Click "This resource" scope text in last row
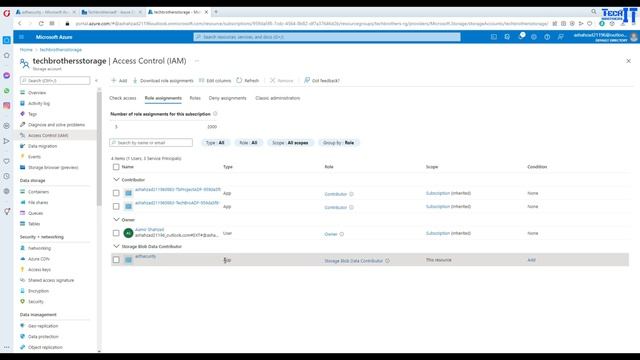The image size is (640, 360). tap(438, 260)
